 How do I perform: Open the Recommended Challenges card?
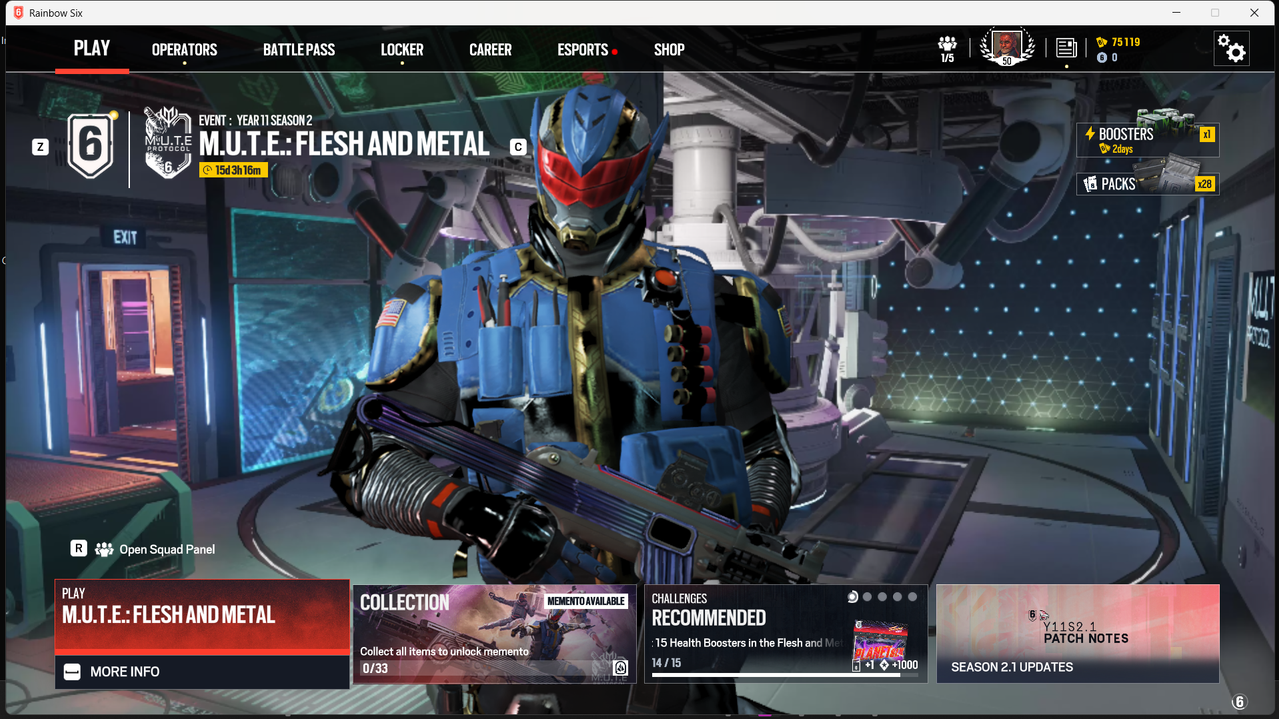[x=786, y=634]
